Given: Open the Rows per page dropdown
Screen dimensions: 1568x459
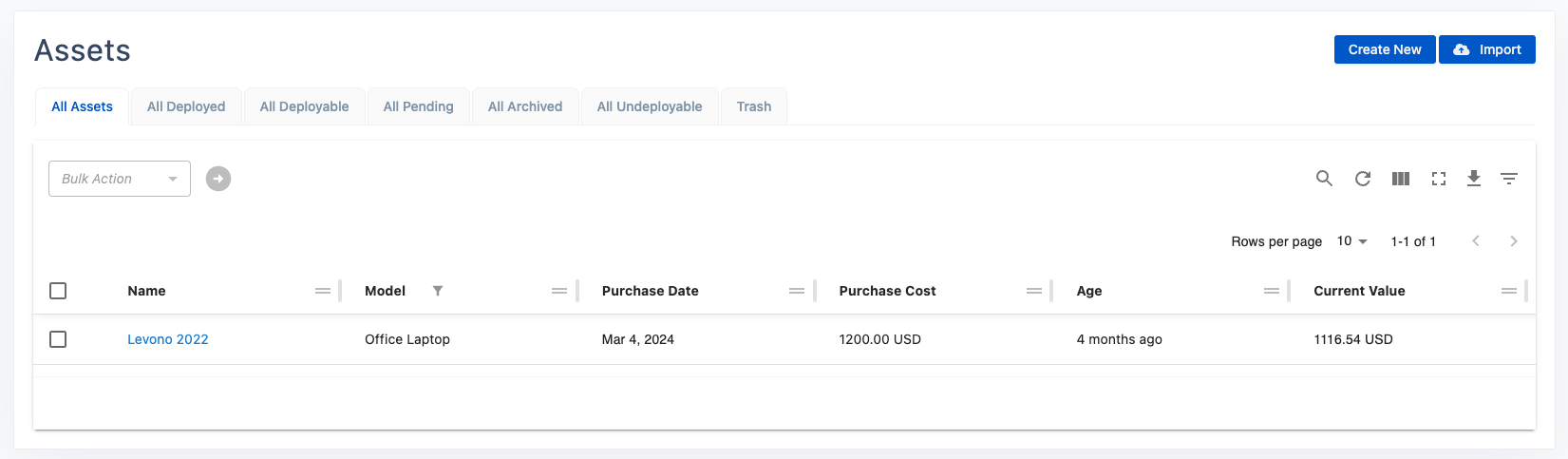Looking at the screenshot, I should 1351,241.
